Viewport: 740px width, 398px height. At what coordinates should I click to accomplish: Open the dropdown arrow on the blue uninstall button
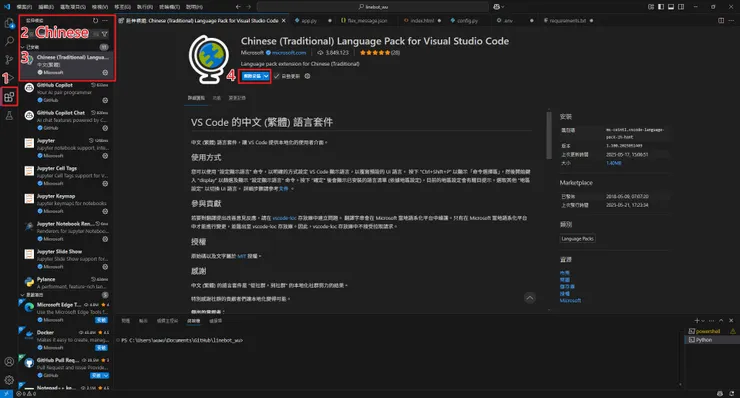pyautogui.click(x=266, y=76)
